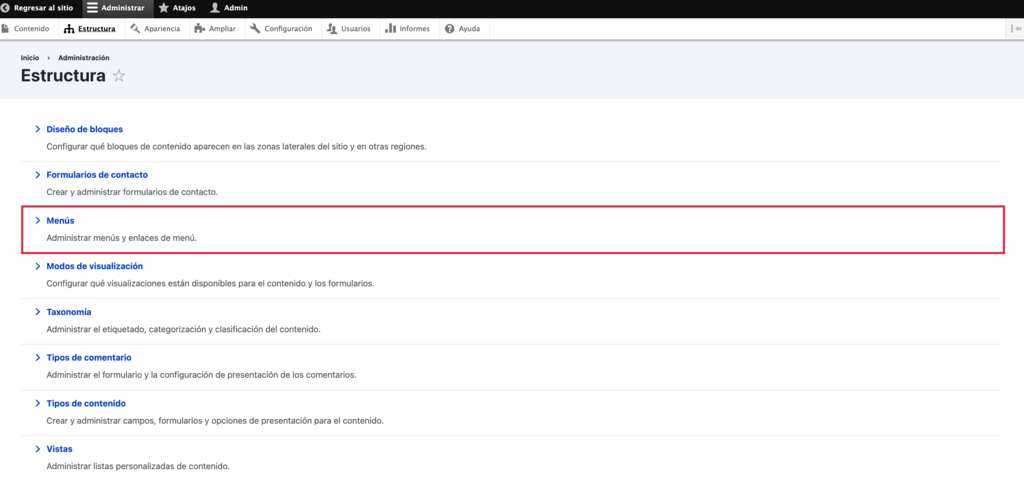Expand chevron beside Menús

pos(38,221)
